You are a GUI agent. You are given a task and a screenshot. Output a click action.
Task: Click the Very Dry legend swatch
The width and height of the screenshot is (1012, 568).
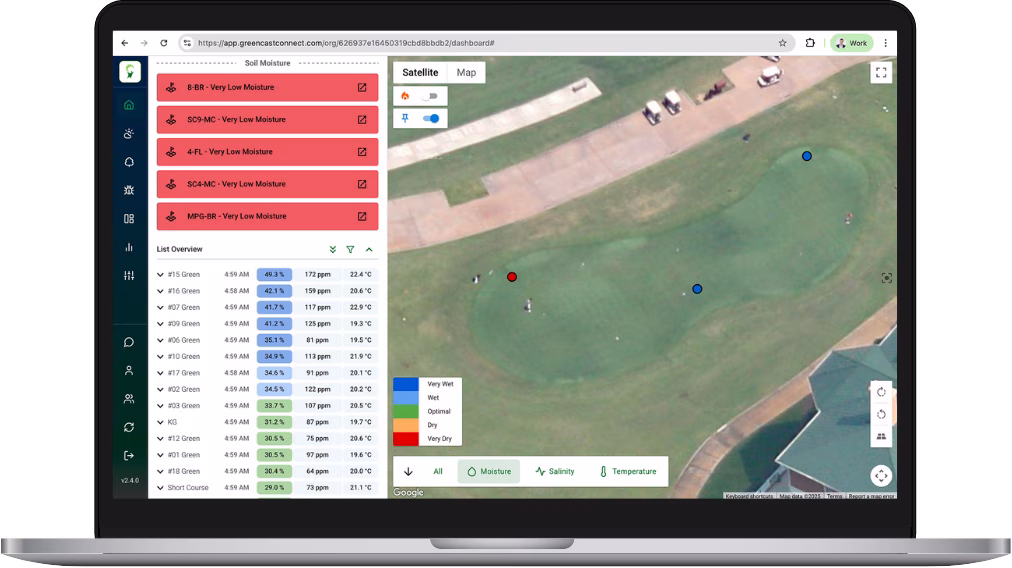pyautogui.click(x=406, y=439)
